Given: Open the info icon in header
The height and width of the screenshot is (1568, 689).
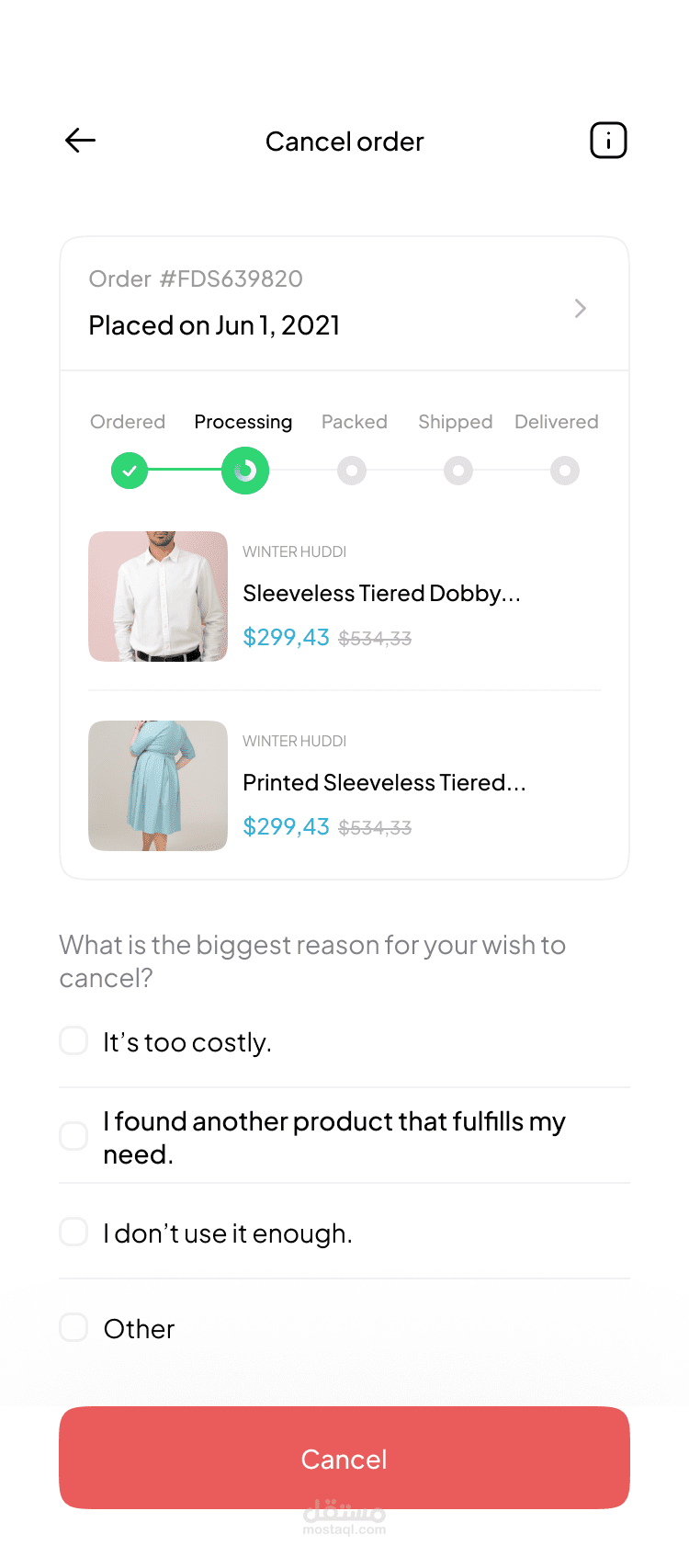Looking at the screenshot, I should pos(608,141).
